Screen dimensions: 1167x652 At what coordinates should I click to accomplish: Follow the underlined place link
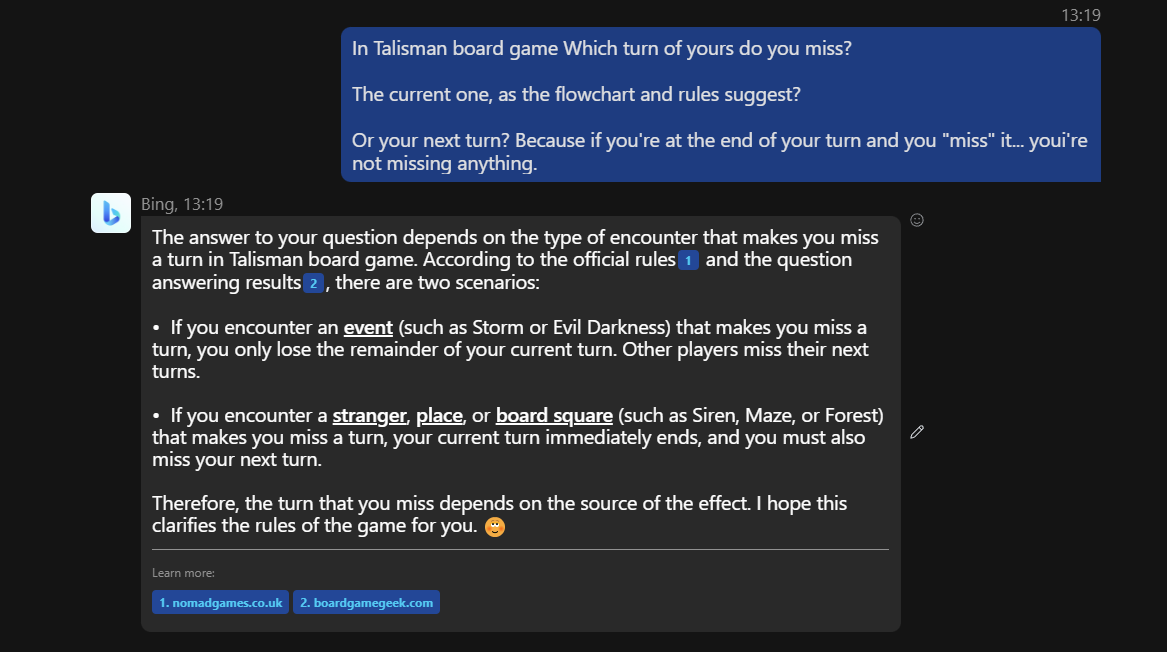pyautogui.click(x=437, y=415)
